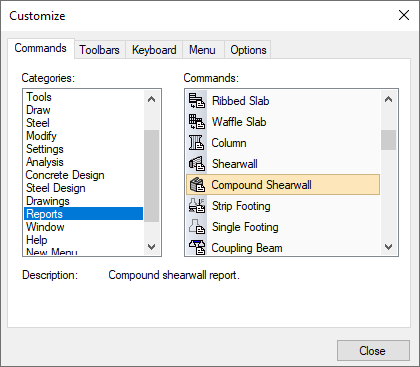
Task: Click Categories list scroll down arrow
Action: (x=152, y=247)
